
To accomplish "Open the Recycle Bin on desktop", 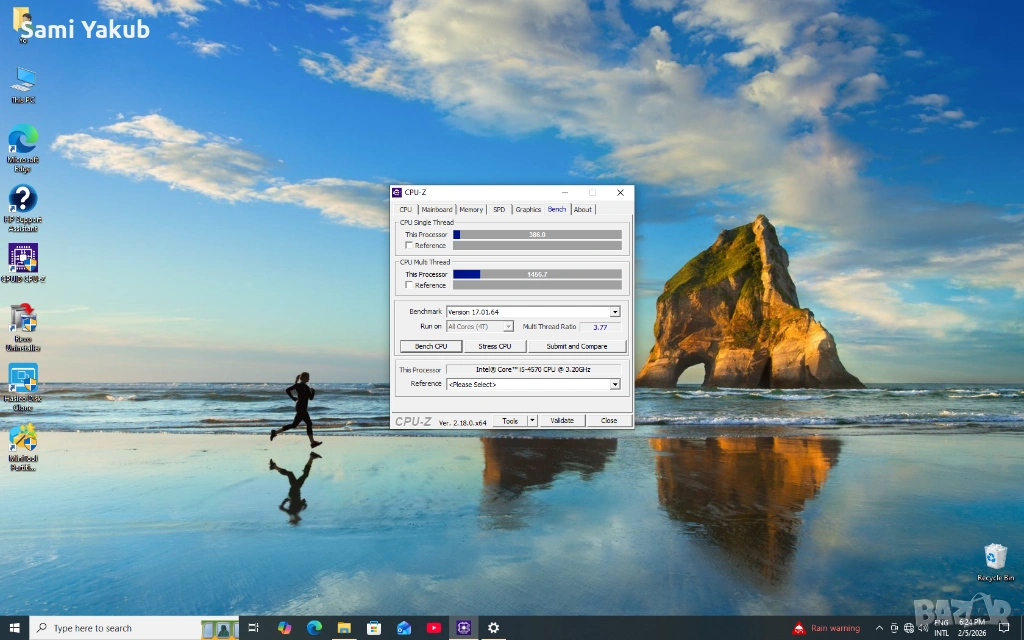I will 995,557.
